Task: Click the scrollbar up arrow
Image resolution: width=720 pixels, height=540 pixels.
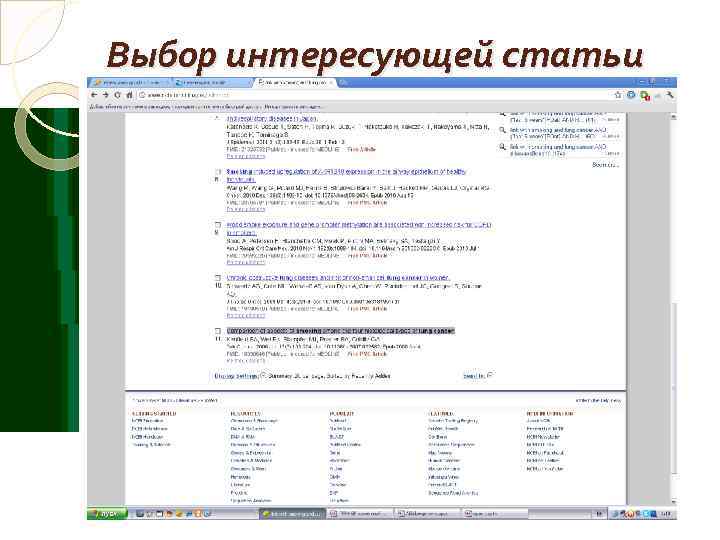Action: tap(674, 117)
